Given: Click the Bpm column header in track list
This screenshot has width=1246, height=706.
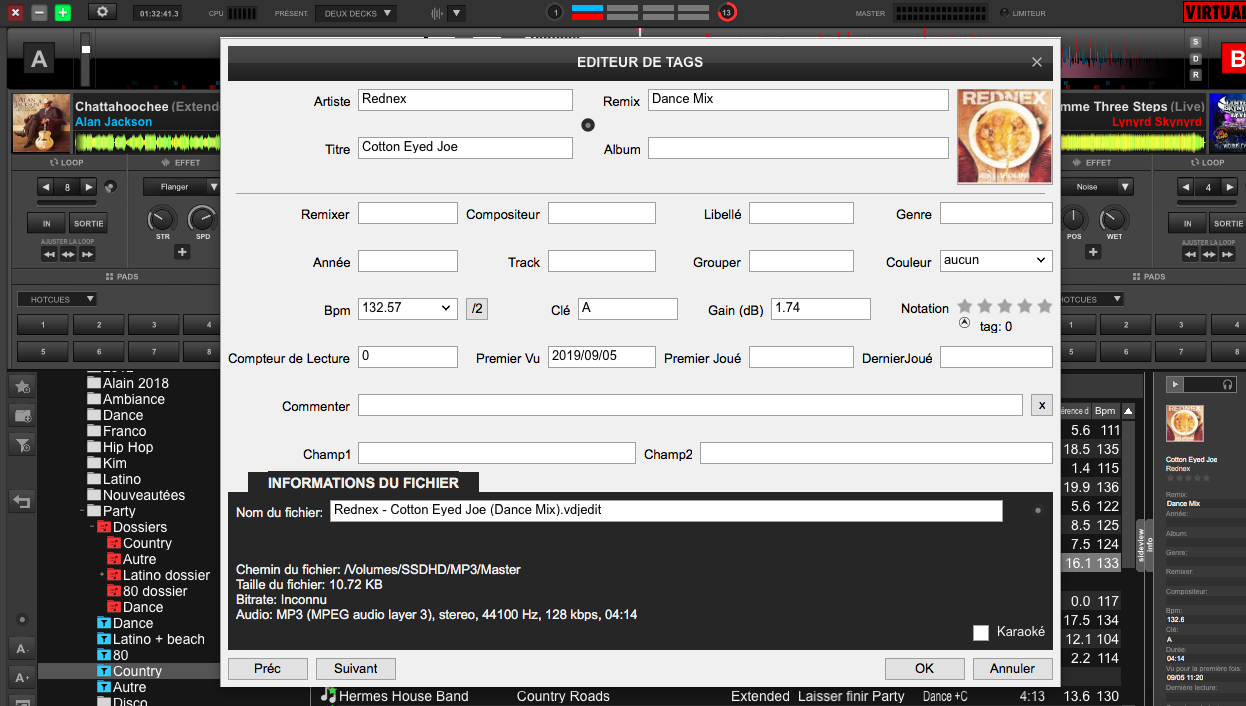Looking at the screenshot, I should [1104, 411].
